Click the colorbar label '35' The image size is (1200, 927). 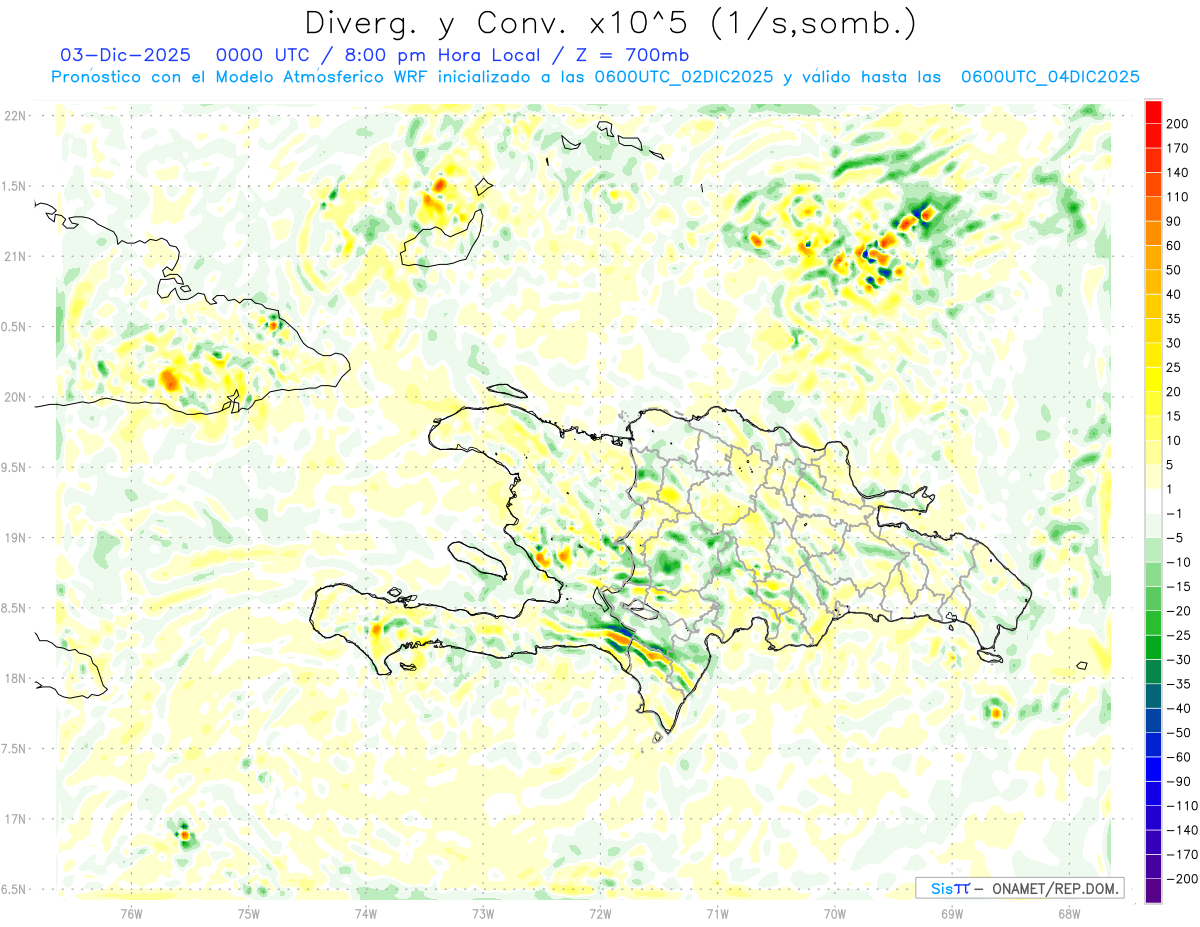click(1174, 319)
